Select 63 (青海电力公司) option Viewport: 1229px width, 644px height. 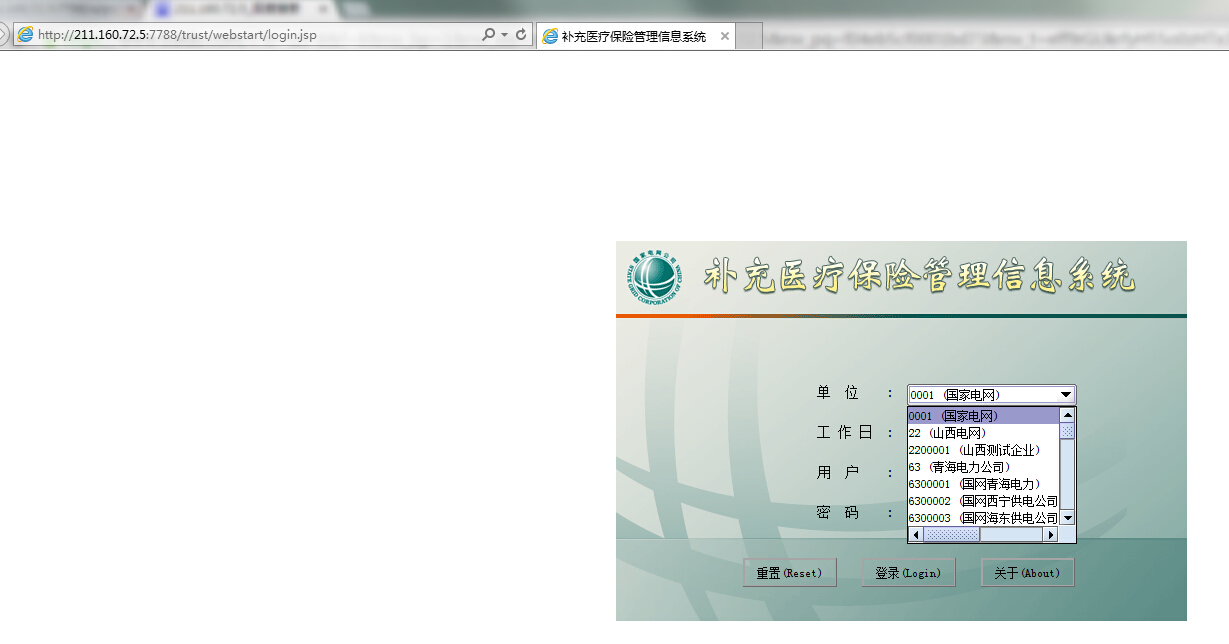[x=983, y=467]
